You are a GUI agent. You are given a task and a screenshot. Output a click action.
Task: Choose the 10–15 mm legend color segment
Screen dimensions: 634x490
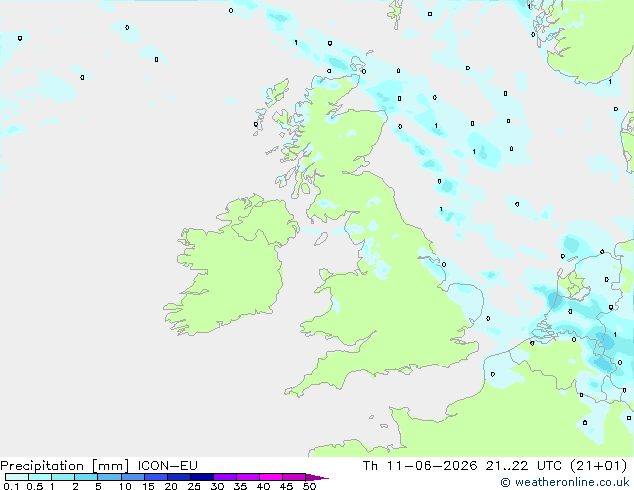(132, 477)
